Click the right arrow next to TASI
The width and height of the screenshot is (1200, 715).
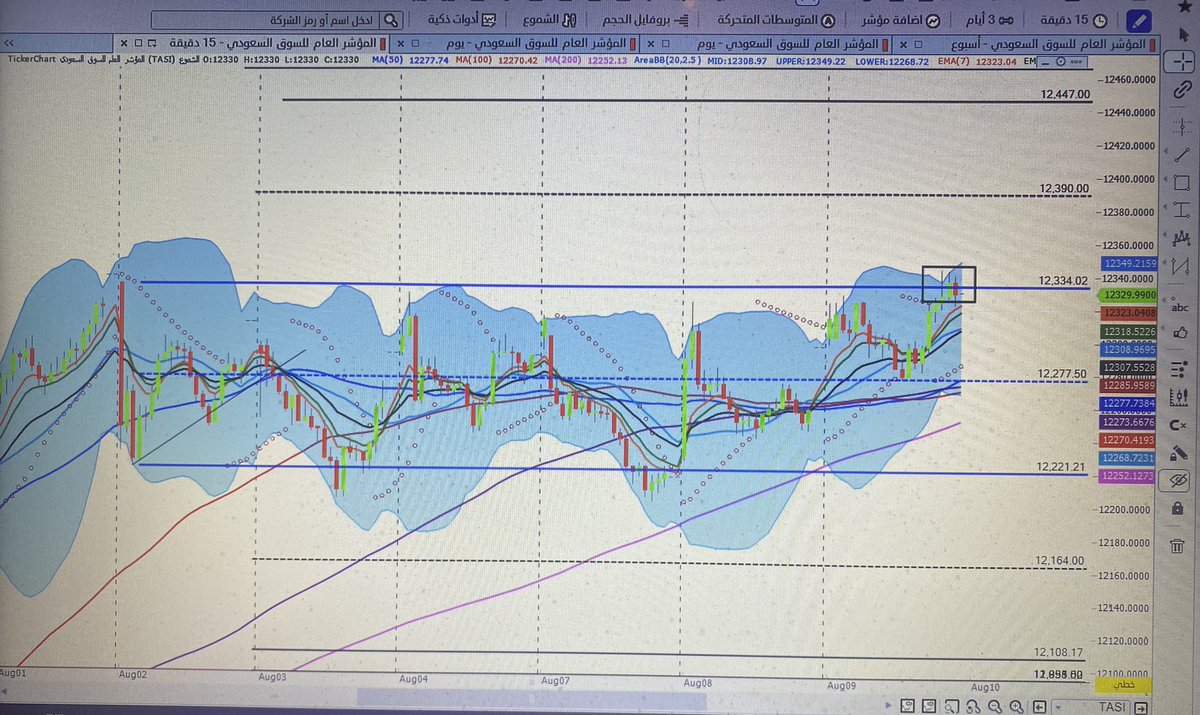[x=1140, y=707]
